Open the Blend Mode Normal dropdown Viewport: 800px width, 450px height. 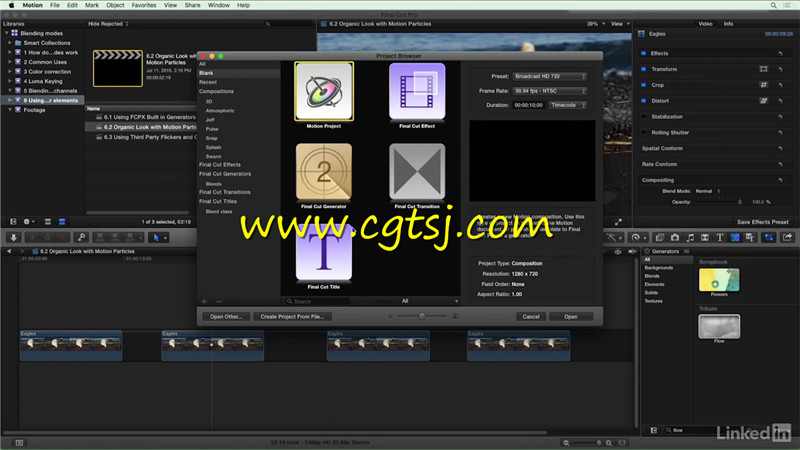coord(708,191)
